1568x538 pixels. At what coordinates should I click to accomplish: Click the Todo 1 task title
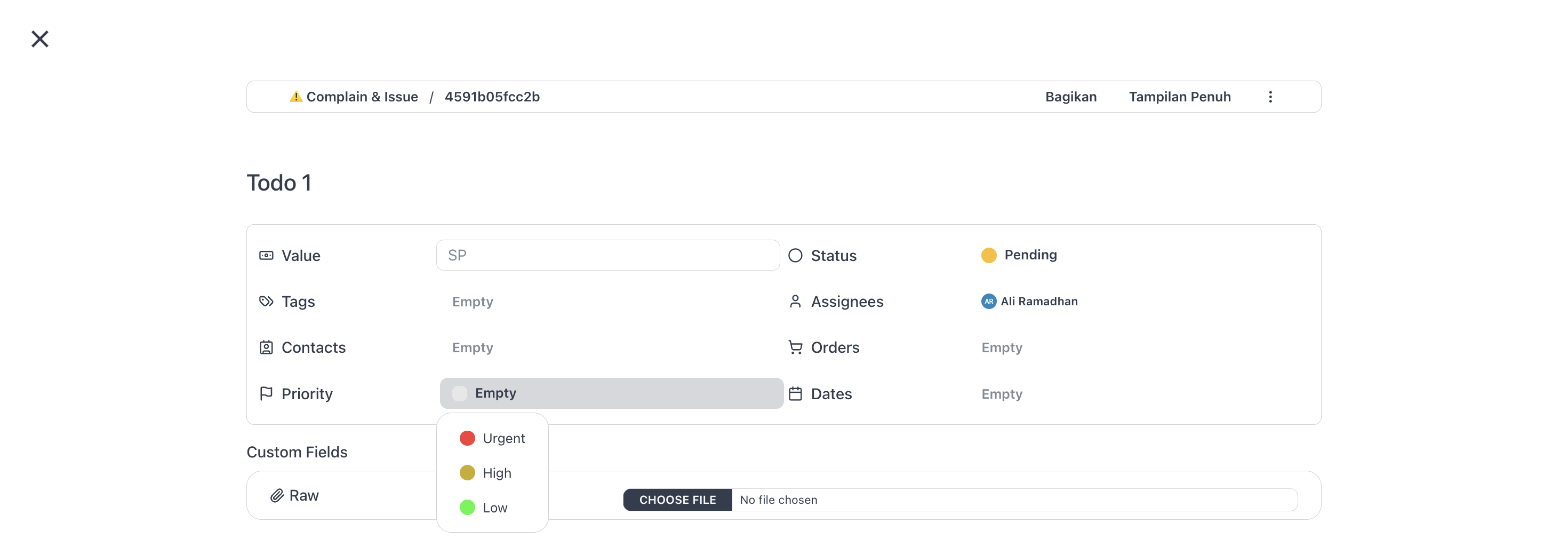(279, 183)
